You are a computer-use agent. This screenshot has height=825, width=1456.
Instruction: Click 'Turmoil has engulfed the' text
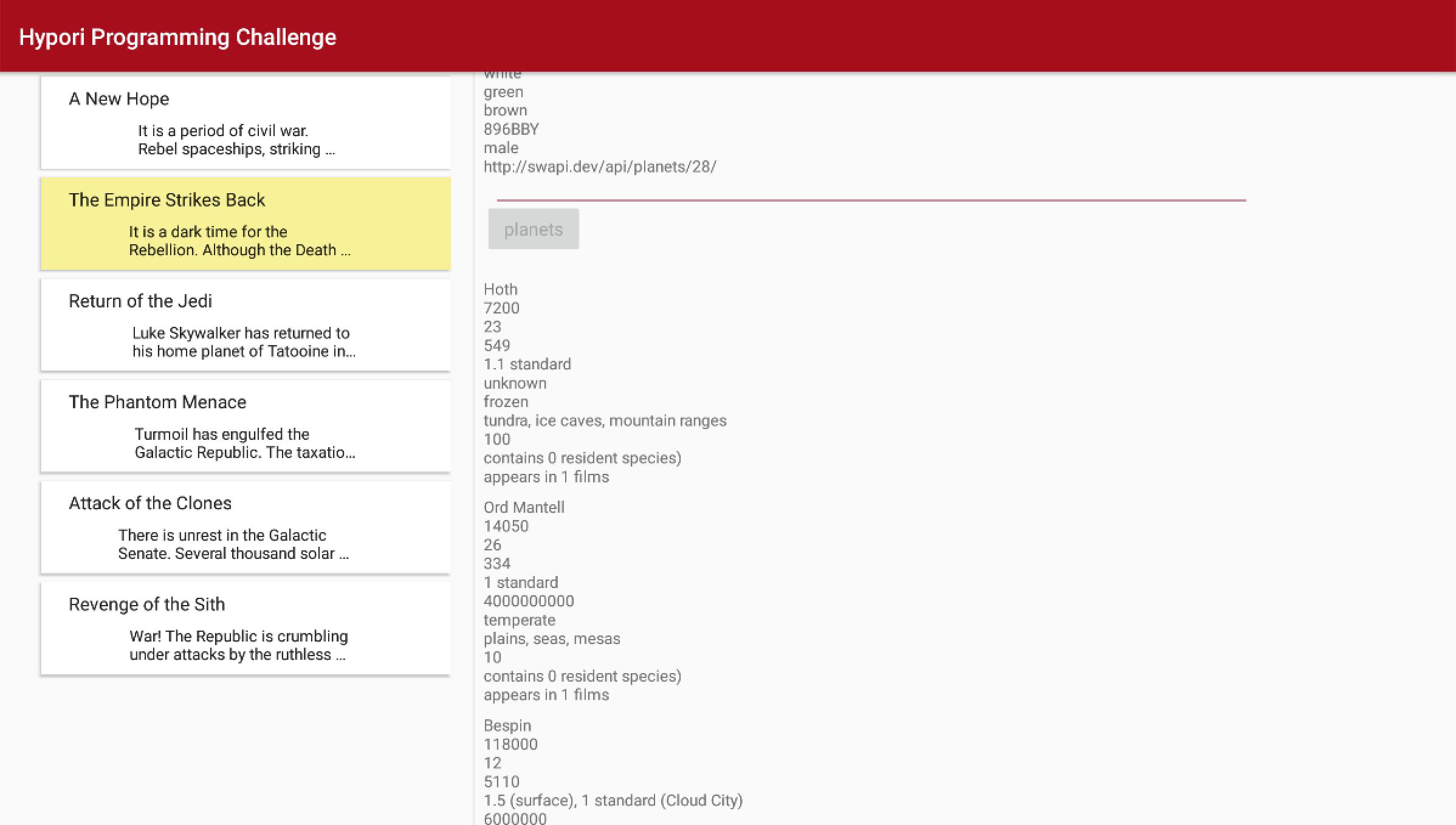tap(222, 434)
